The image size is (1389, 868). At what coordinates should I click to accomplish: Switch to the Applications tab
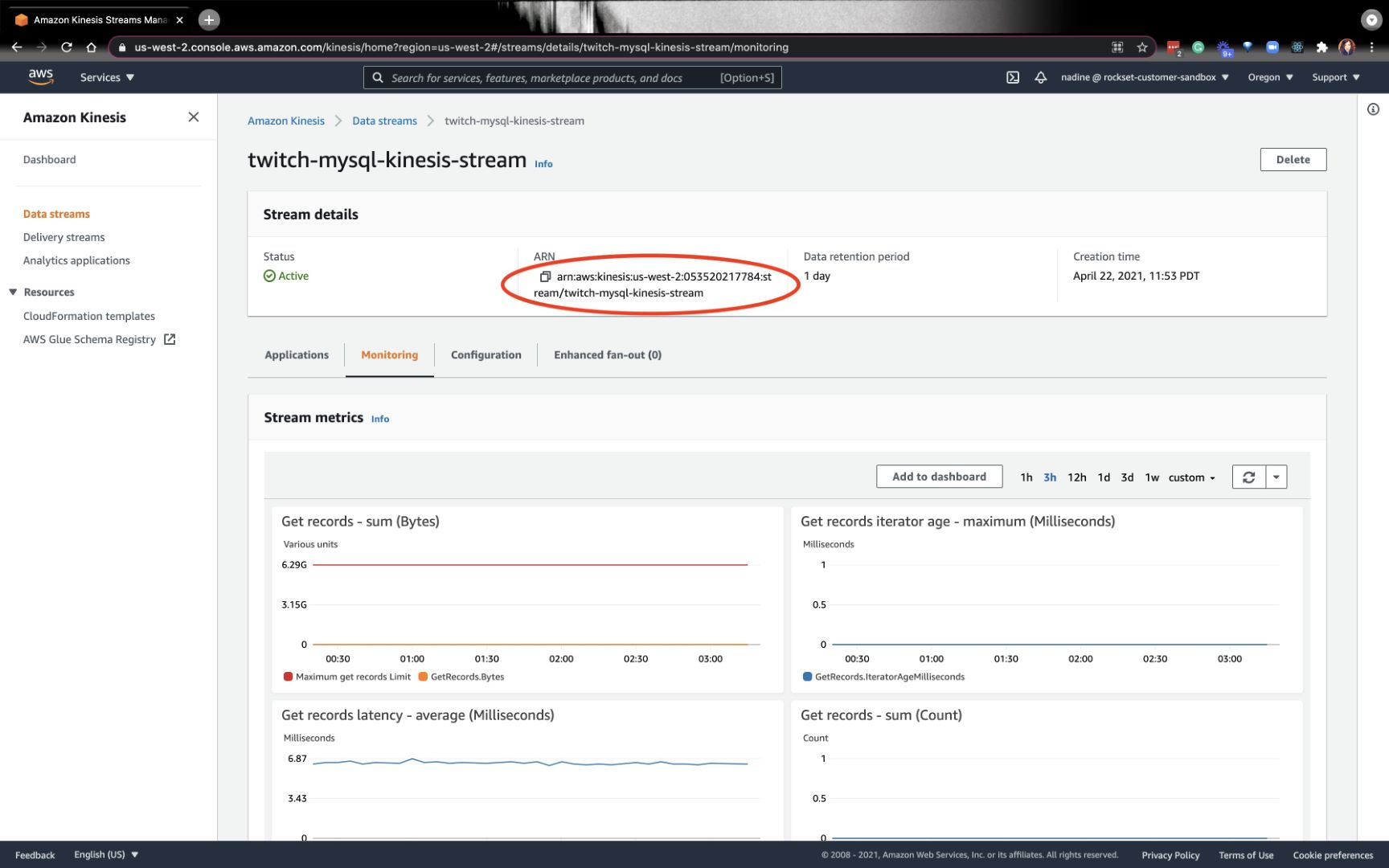point(297,354)
